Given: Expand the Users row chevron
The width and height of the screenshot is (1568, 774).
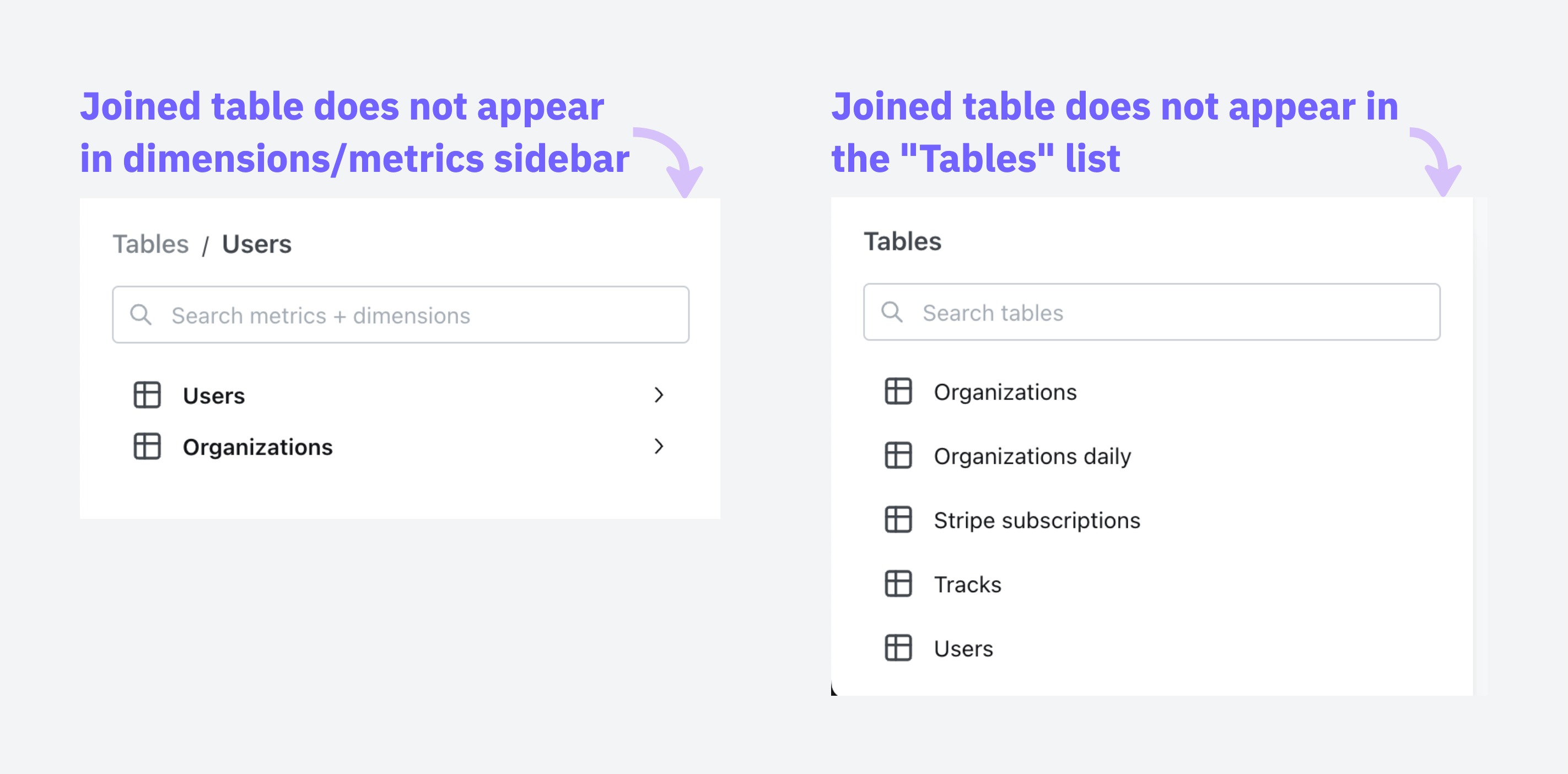Looking at the screenshot, I should tap(658, 395).
